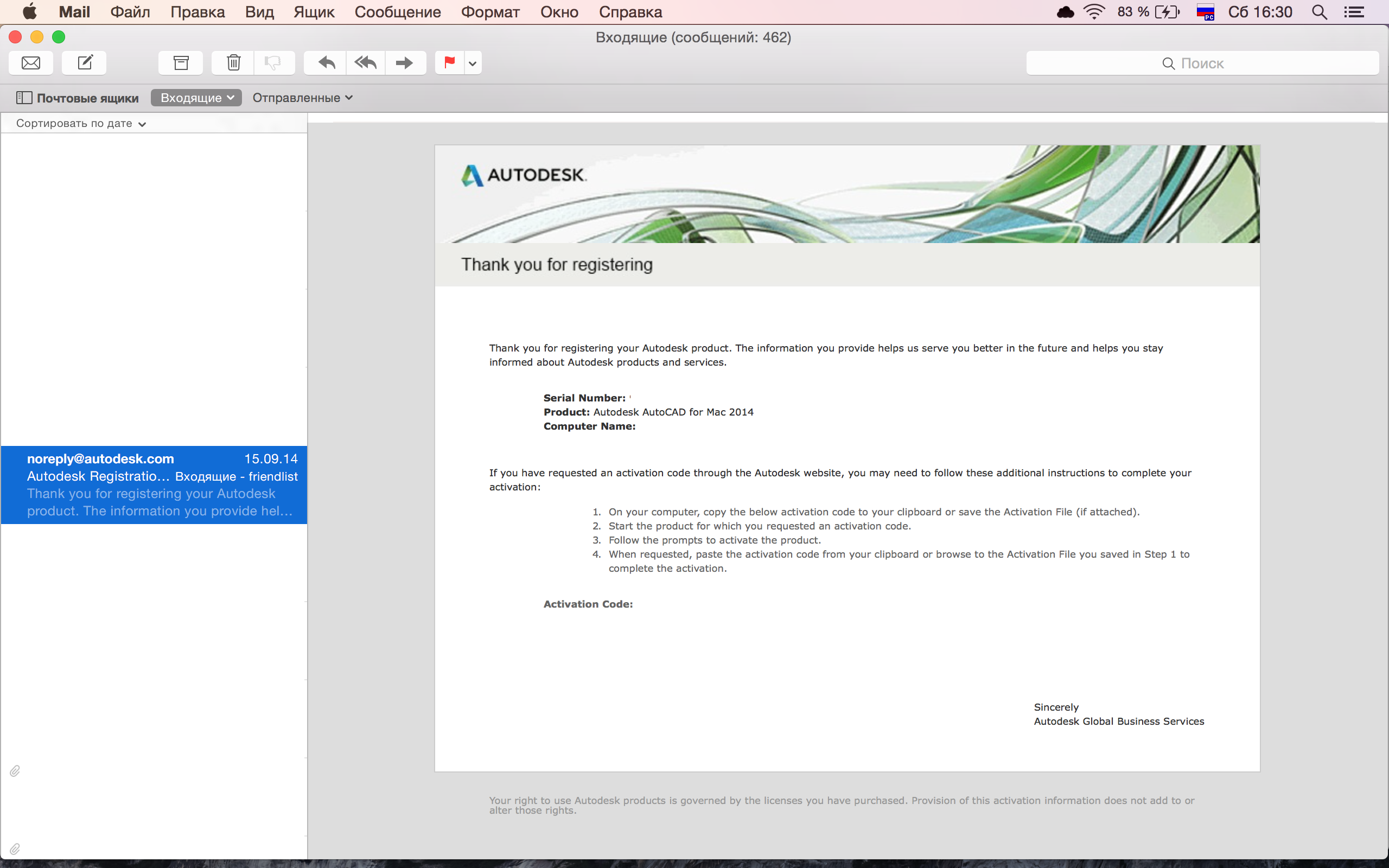The width and height of the screenshot is (1389, 868).
Task: Expand the Отправленные mailbox dropdown
Action: click(x=302, y=98)
